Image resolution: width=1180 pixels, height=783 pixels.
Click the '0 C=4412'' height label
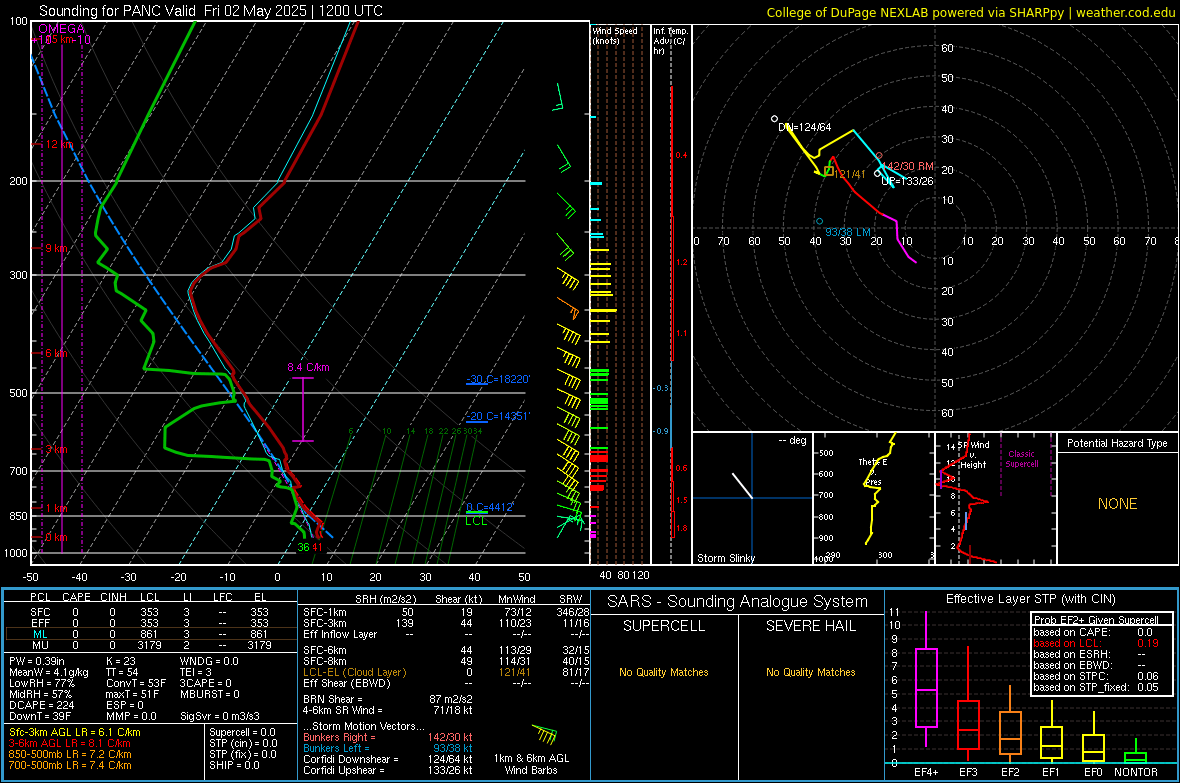point(489,507)
